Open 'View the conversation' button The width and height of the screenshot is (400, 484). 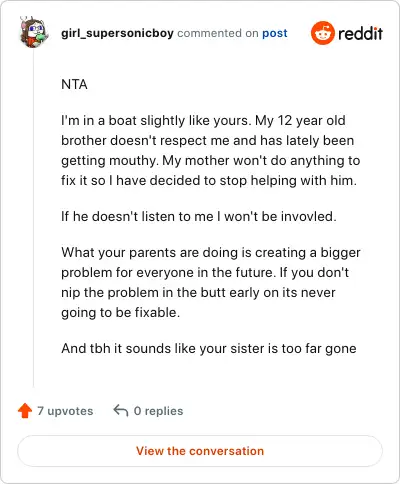[x=200, y=451]
